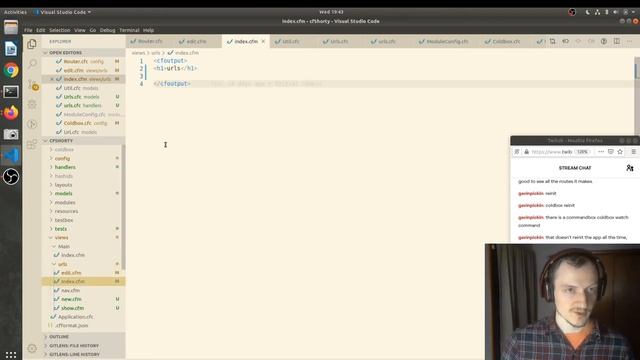Collapse the CFSHORTY project section
The width and height of the screenshot is (640, 360).
click(83, 140)
